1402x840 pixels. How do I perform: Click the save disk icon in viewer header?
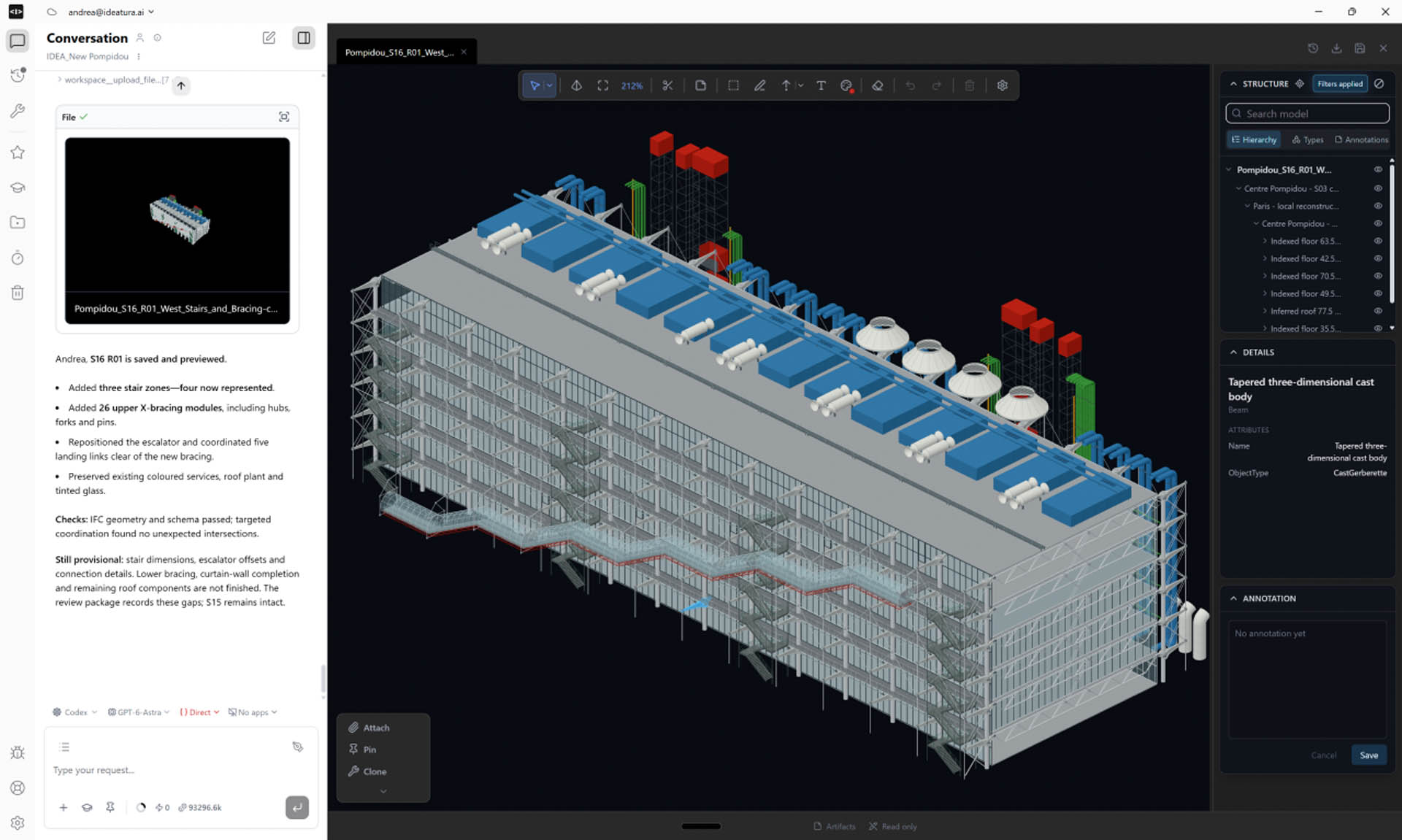point(1360,48)
